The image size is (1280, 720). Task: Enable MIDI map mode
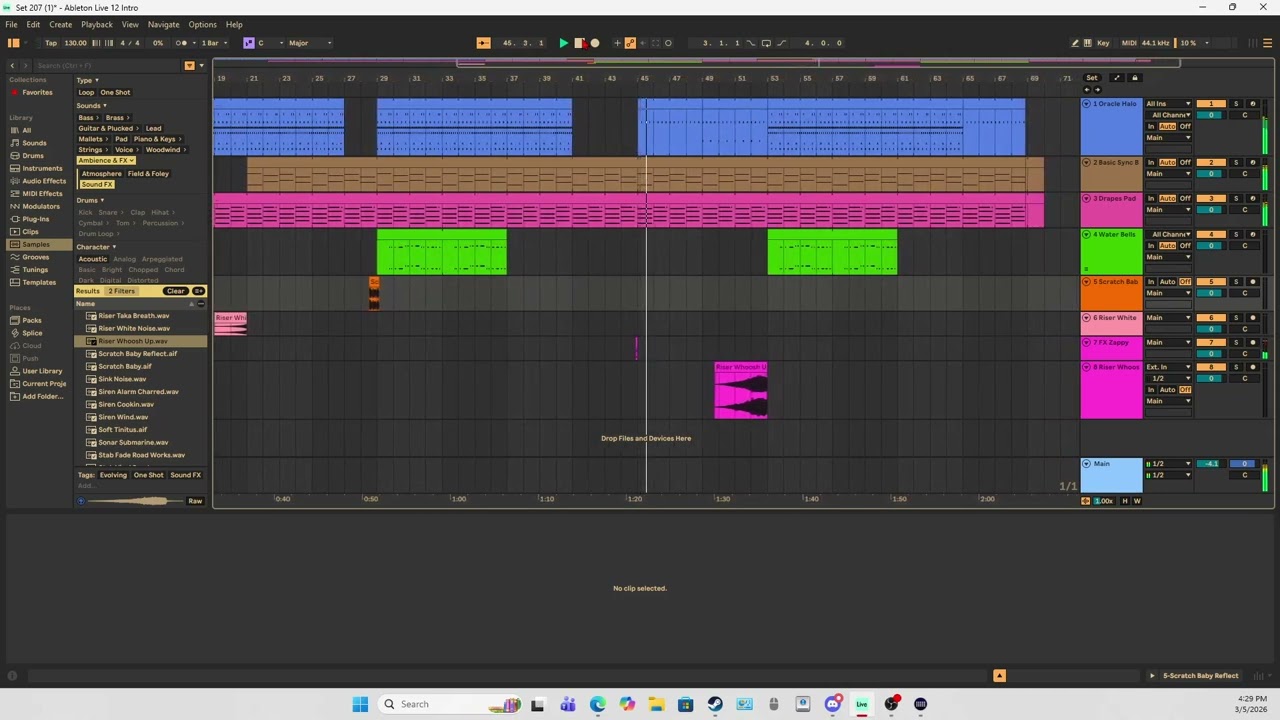[x=1129, y=43]
